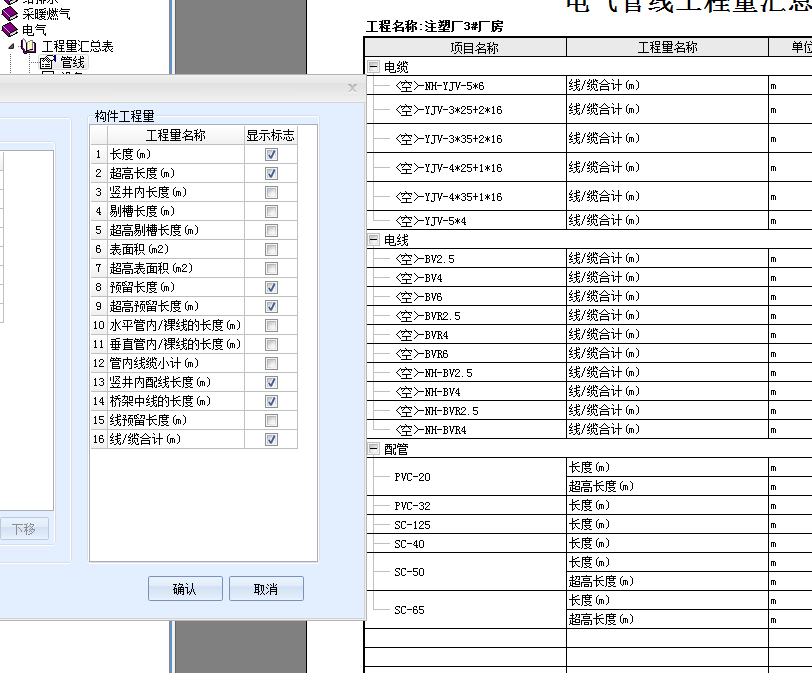Select the PVC-32 pipe row
Screen dimensions: 812x673
412,506
